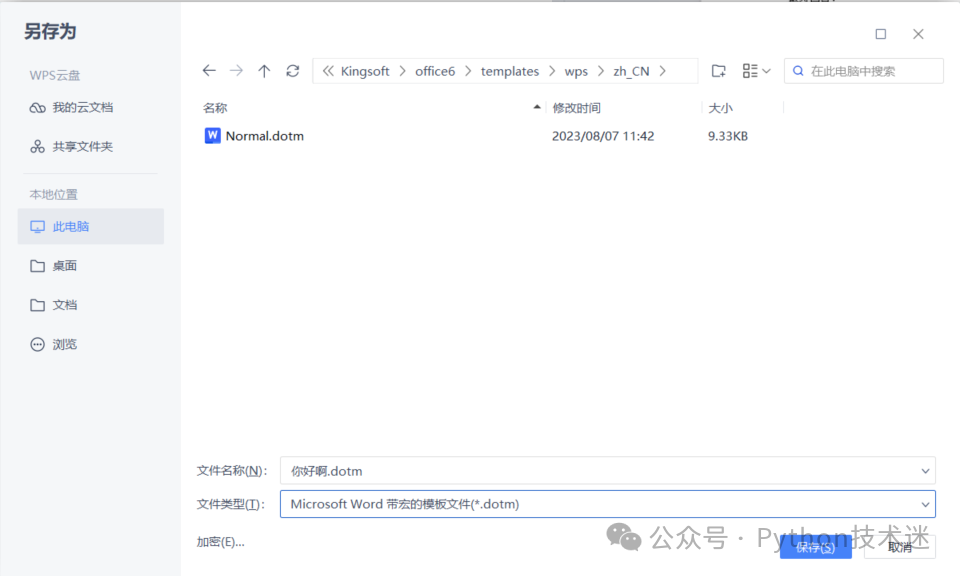Refresh the current folder listing
Viewport: 960px width, 576px height.
[293, 71]
